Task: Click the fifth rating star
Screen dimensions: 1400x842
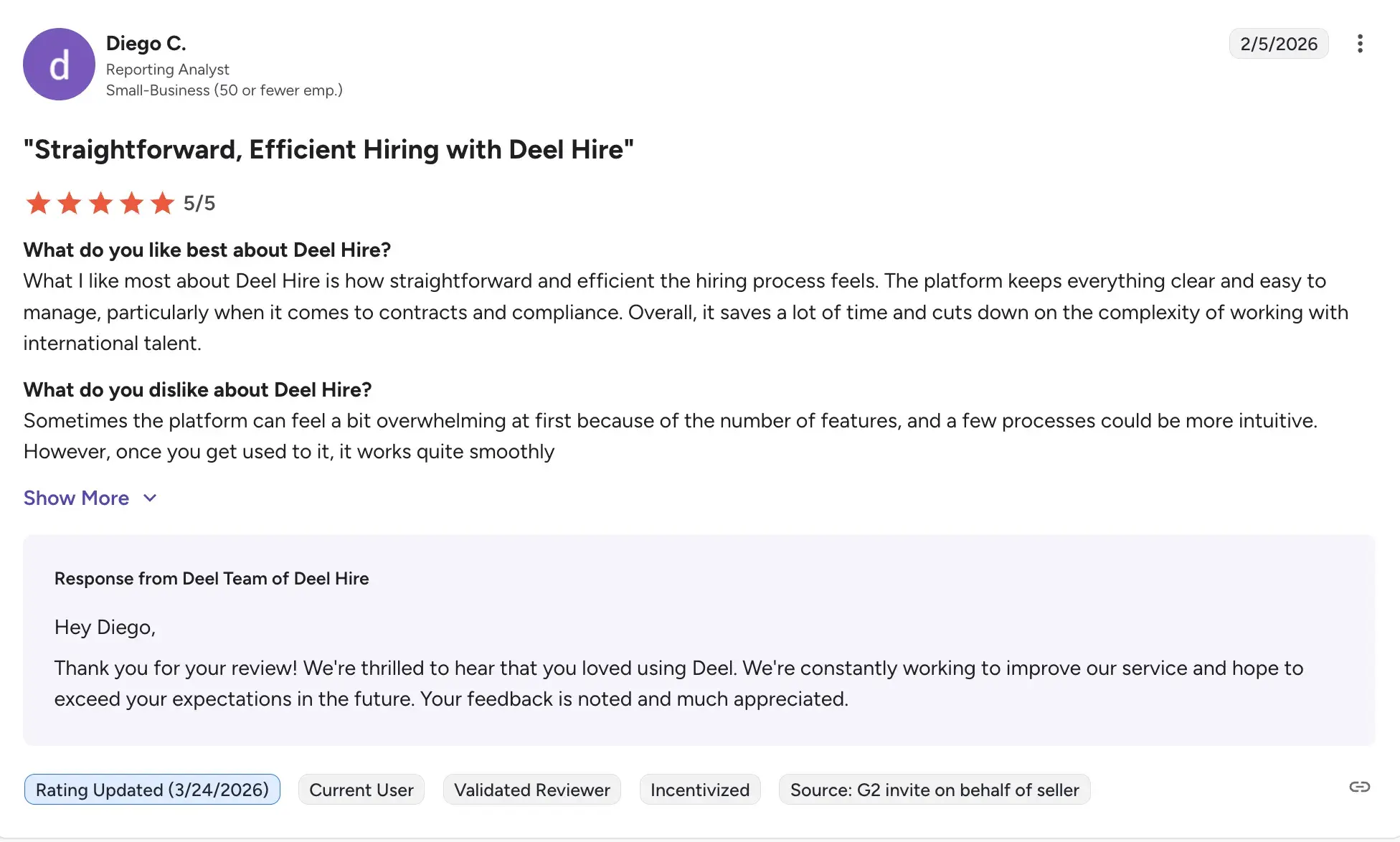Action: [163, 203]
